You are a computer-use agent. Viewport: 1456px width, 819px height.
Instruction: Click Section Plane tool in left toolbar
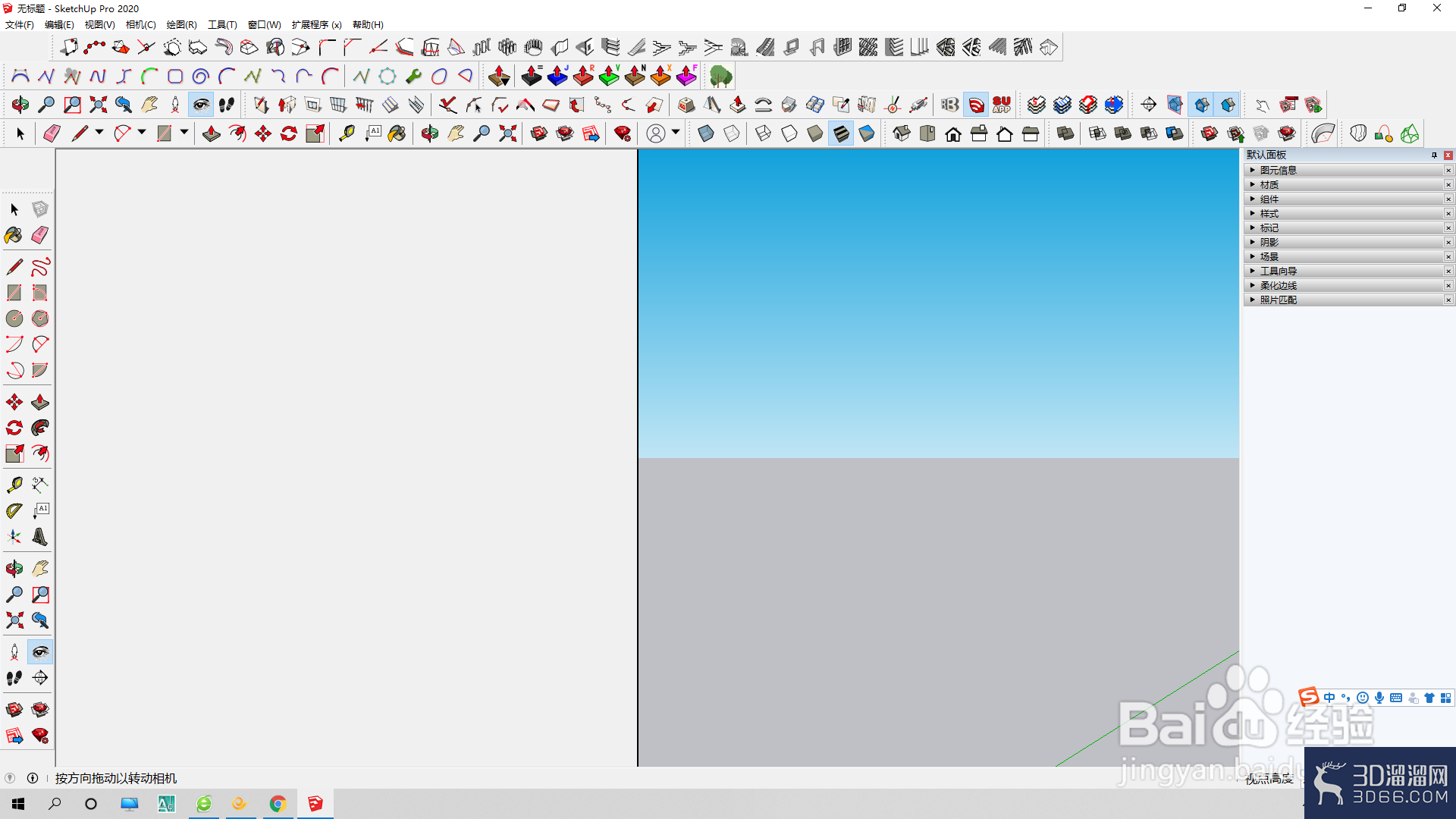(x=40, y=678)
